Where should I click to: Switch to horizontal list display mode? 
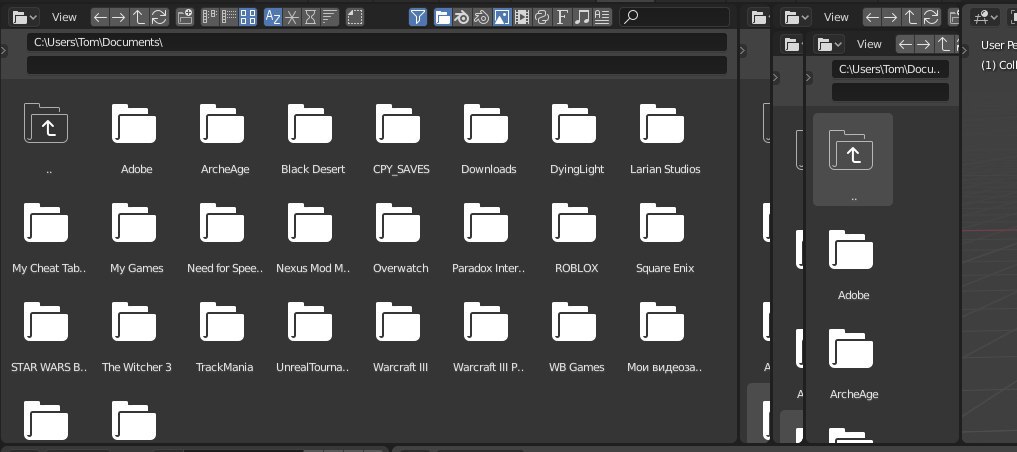click(228, 18)
